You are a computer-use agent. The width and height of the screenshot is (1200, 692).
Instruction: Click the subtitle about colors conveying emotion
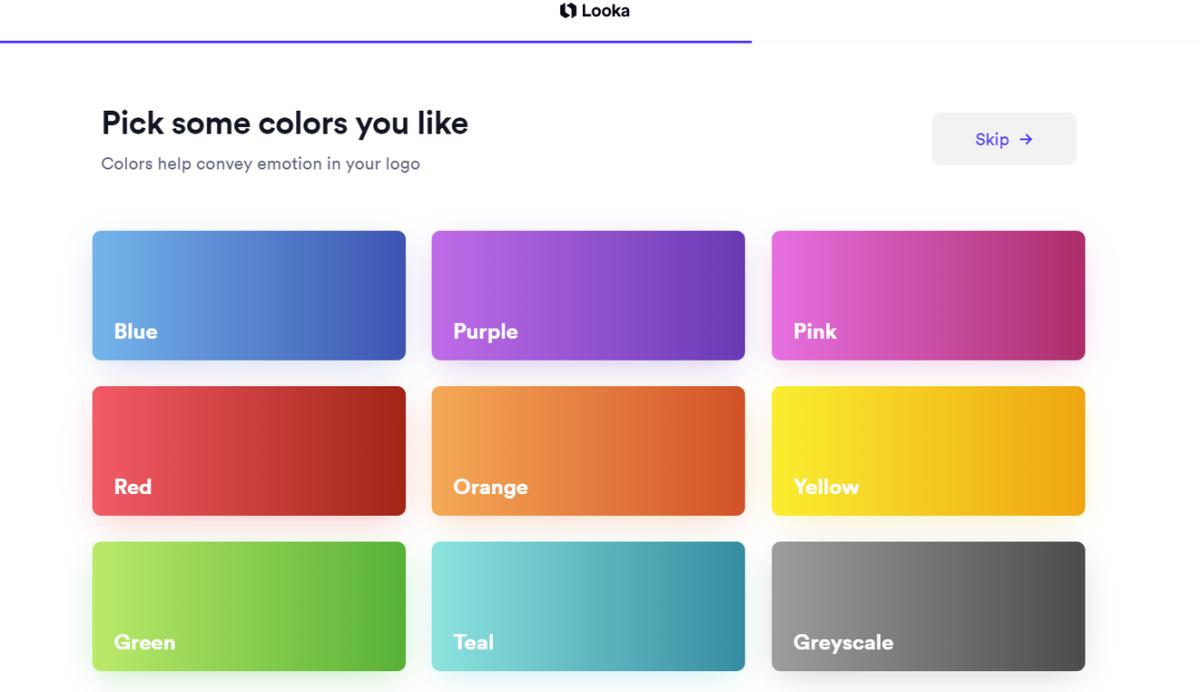coord(260,164)
